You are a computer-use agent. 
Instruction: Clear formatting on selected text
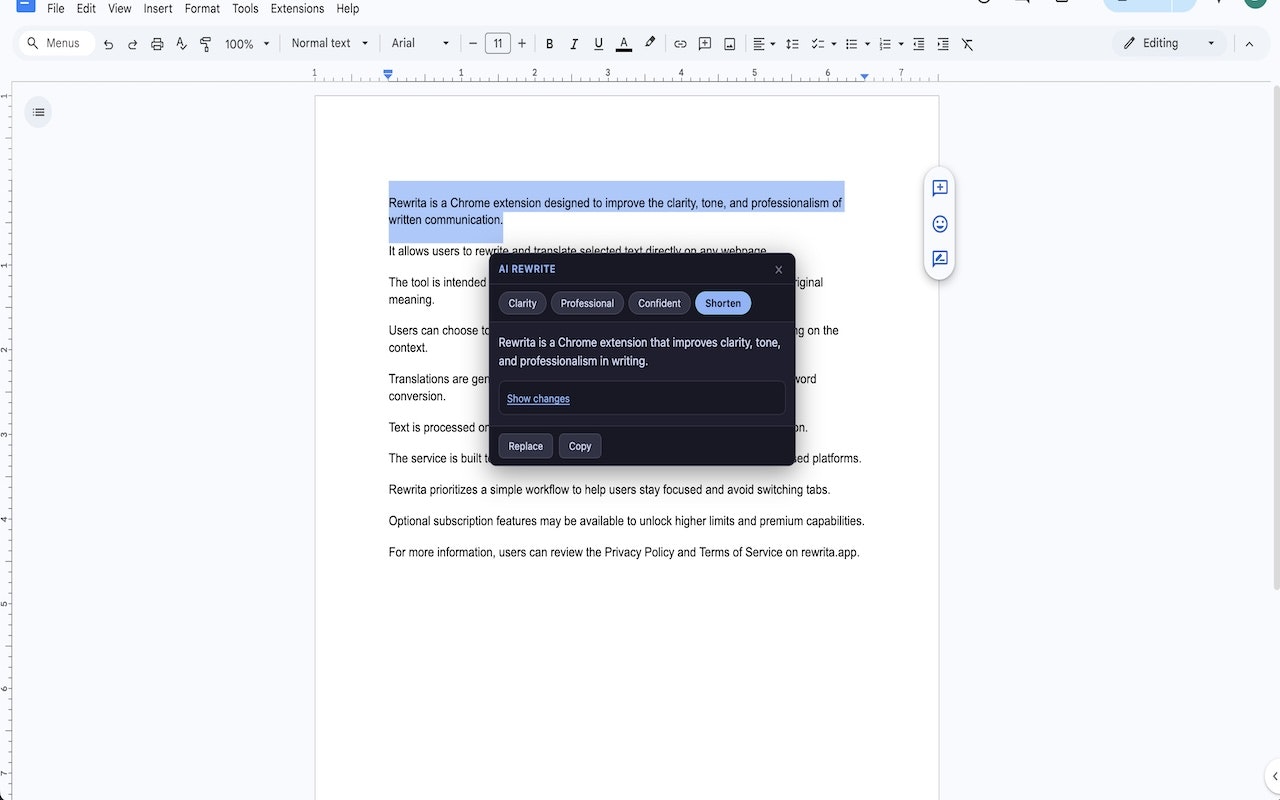pos(966,43)
